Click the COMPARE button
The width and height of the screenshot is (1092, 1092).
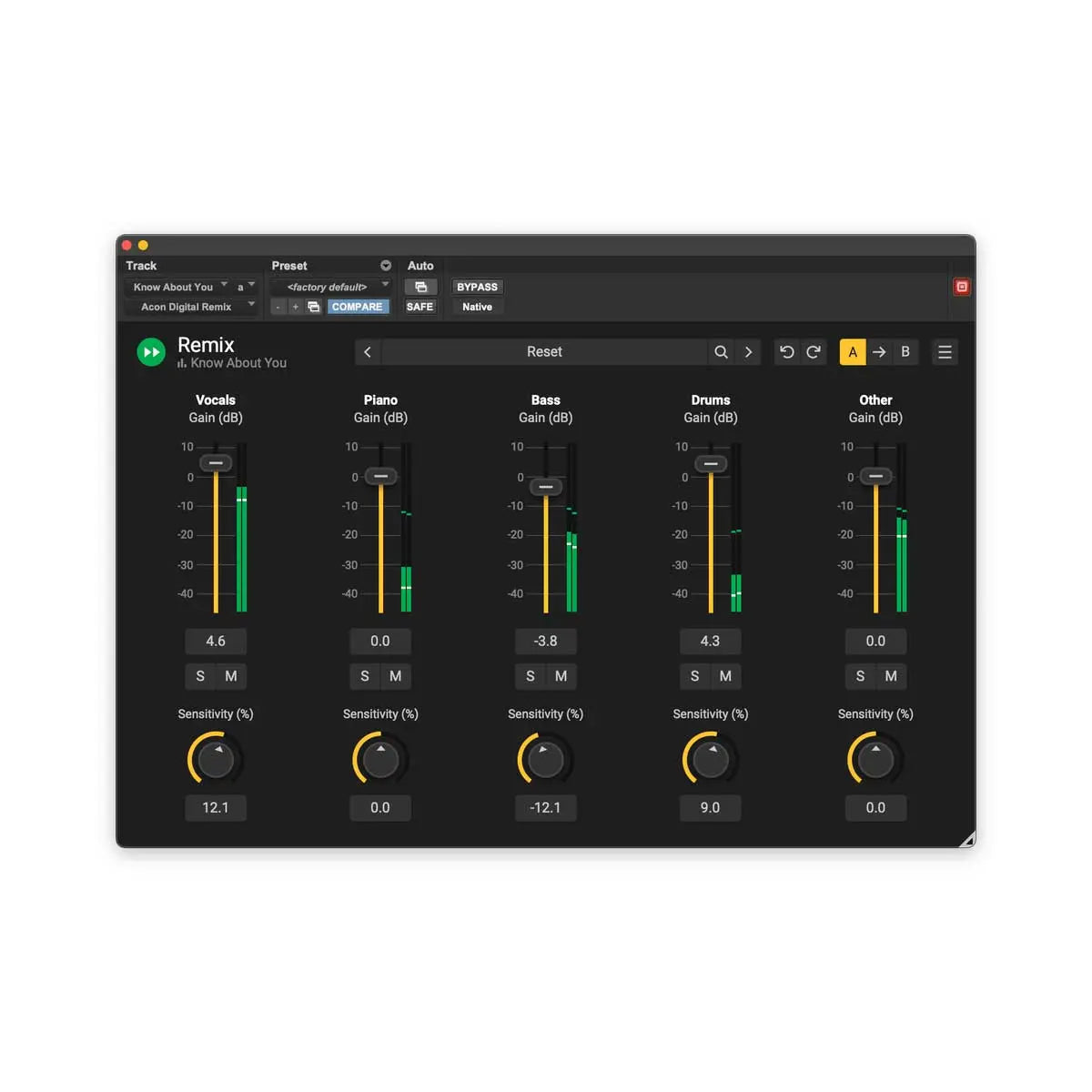[x=357, y=307]
